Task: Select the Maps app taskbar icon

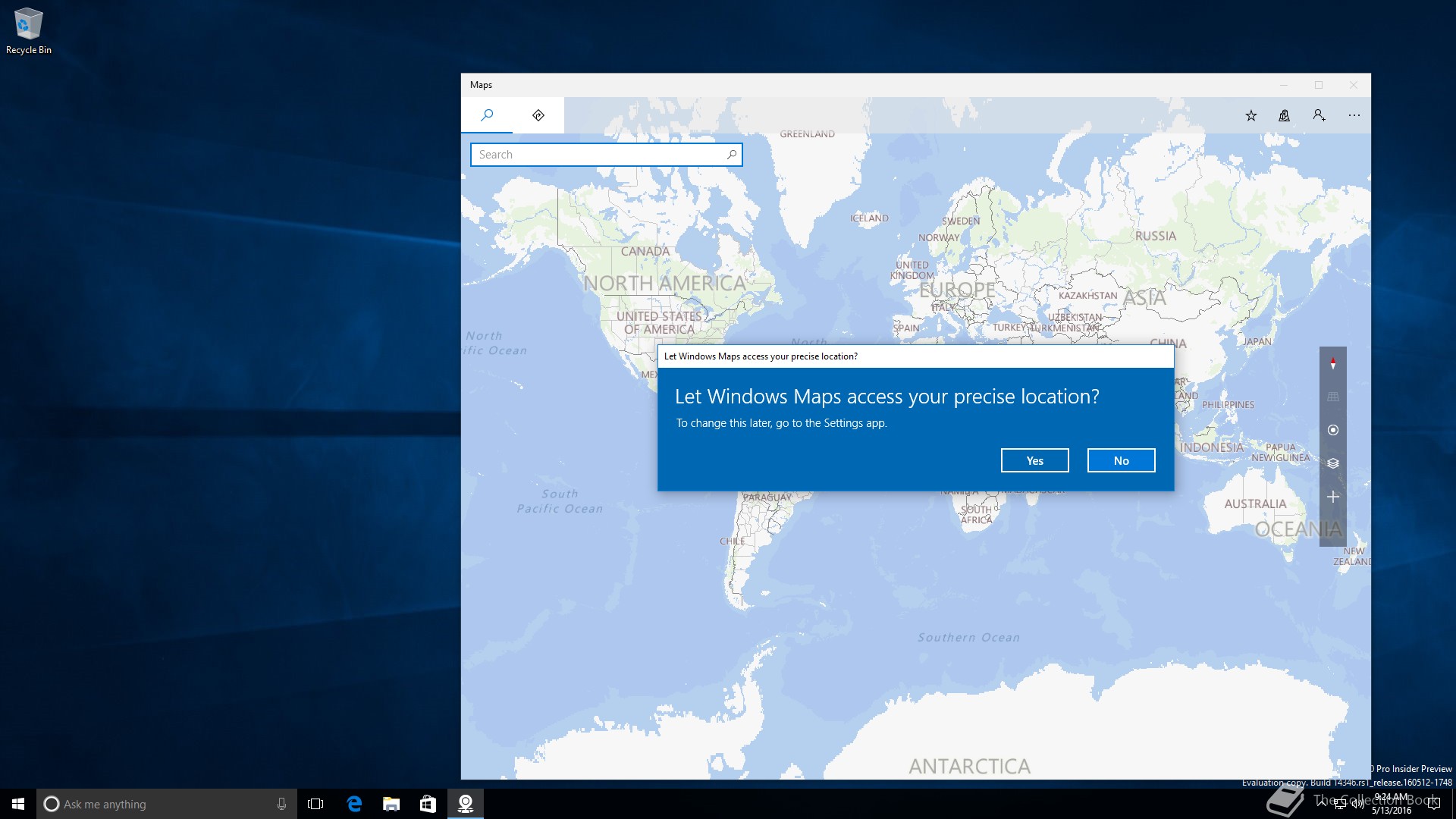Action: click(x=466, y=804)
